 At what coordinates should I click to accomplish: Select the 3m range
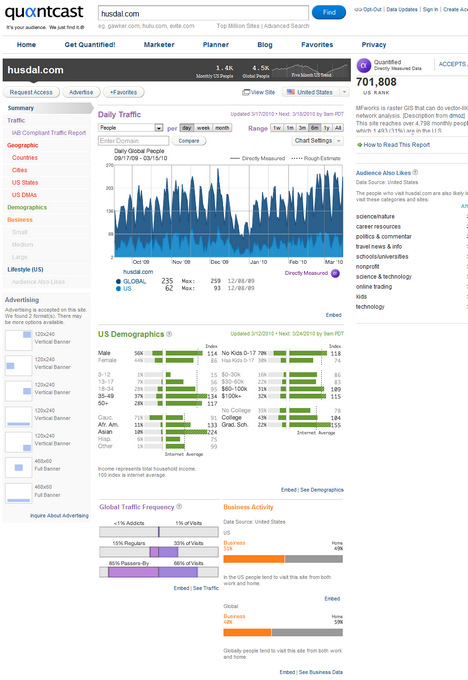[302, 128]
